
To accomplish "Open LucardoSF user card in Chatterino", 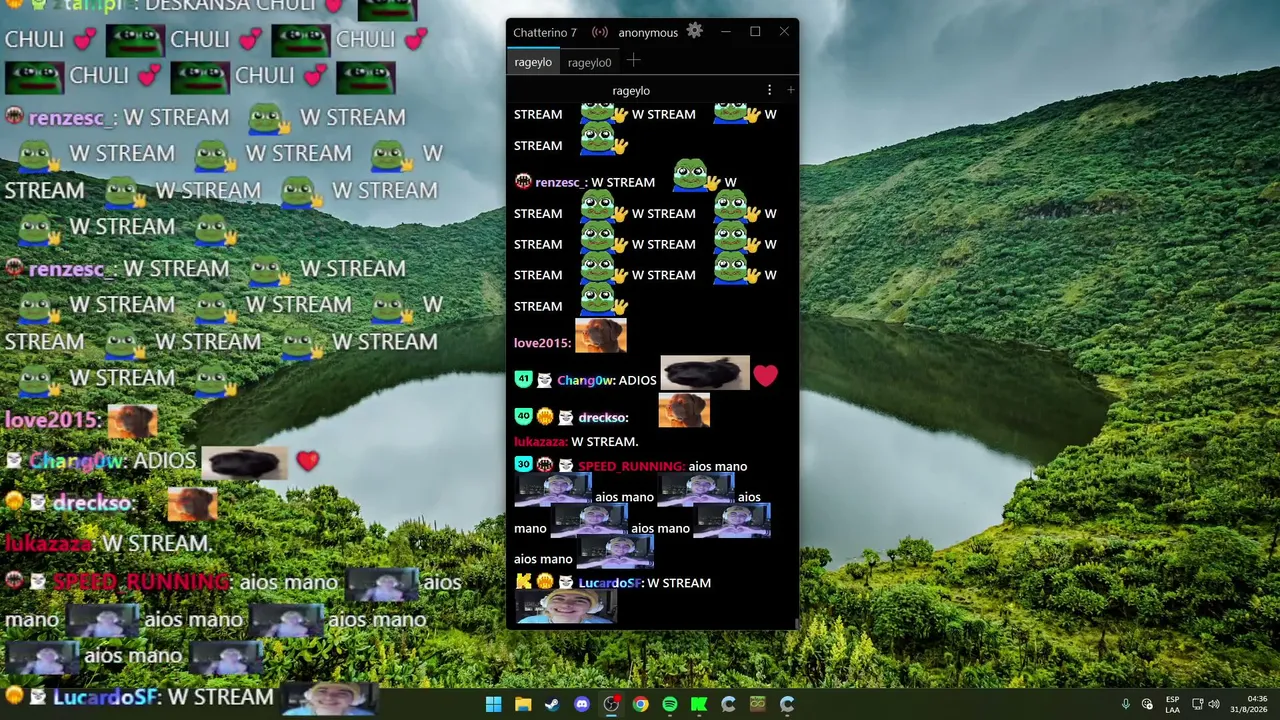I will 610,583.
